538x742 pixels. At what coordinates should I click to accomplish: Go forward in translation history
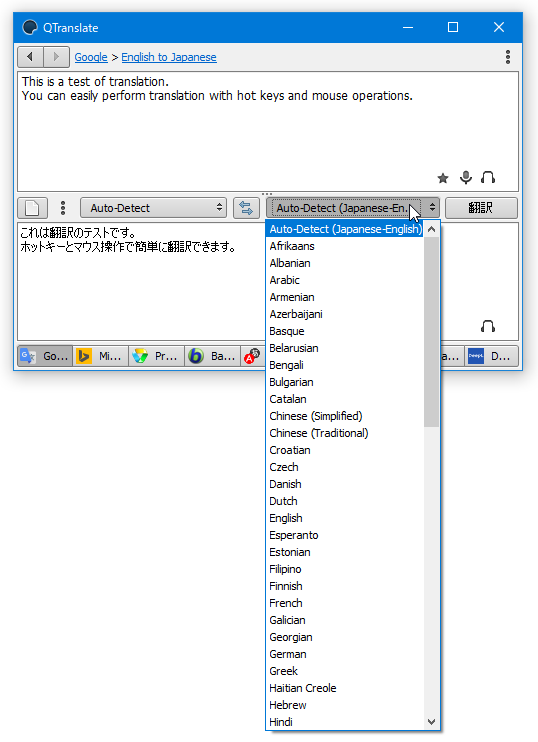[x=56, y=57]
